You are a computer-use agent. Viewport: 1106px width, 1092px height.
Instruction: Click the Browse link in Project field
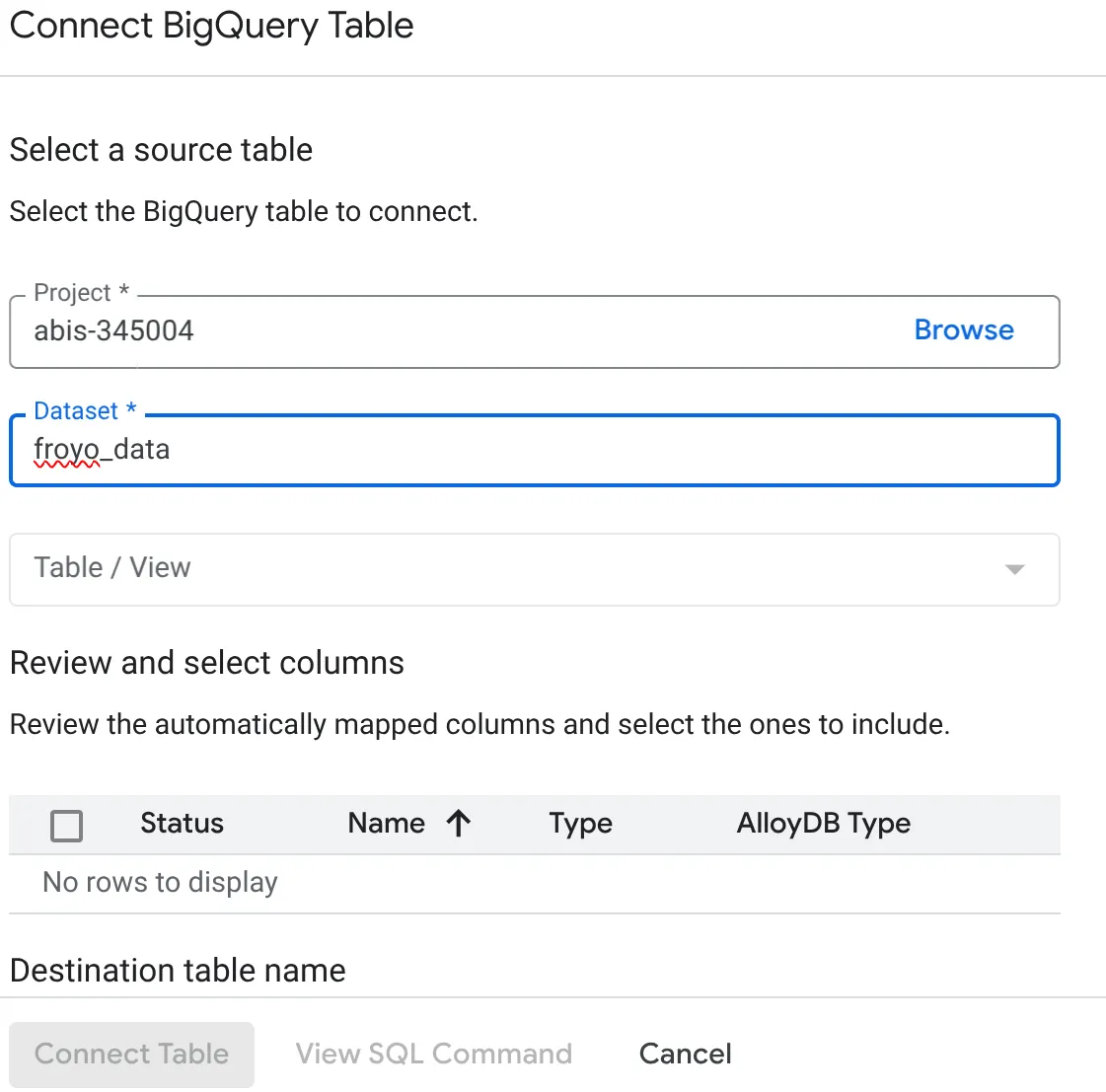[964, 330]
